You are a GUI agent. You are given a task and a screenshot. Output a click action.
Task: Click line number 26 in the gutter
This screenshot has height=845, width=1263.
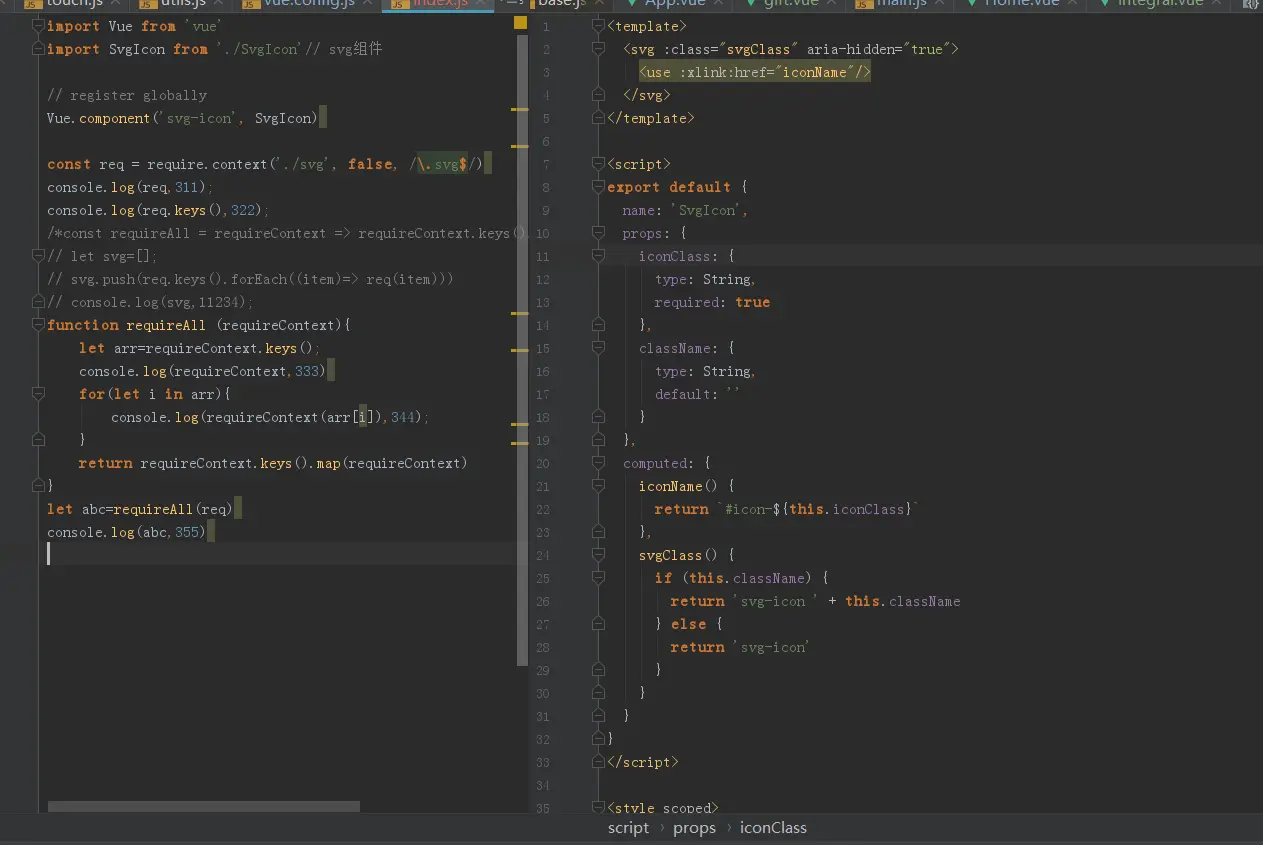point(543,601)
